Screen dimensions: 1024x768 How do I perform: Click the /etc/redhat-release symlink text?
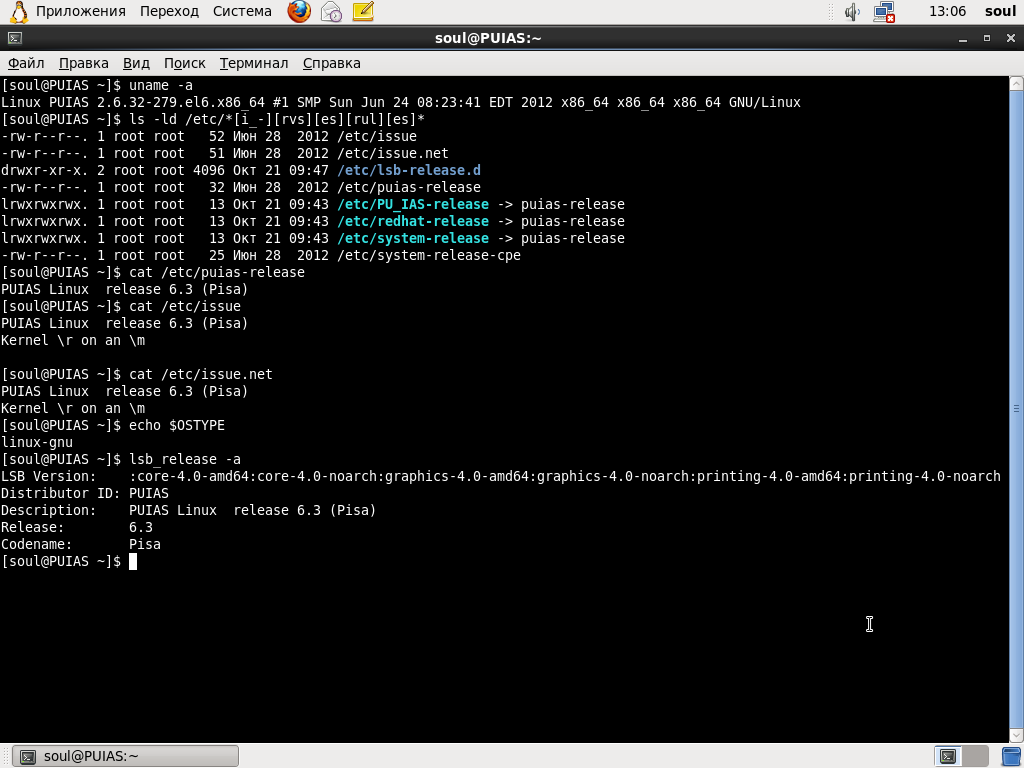413,221
